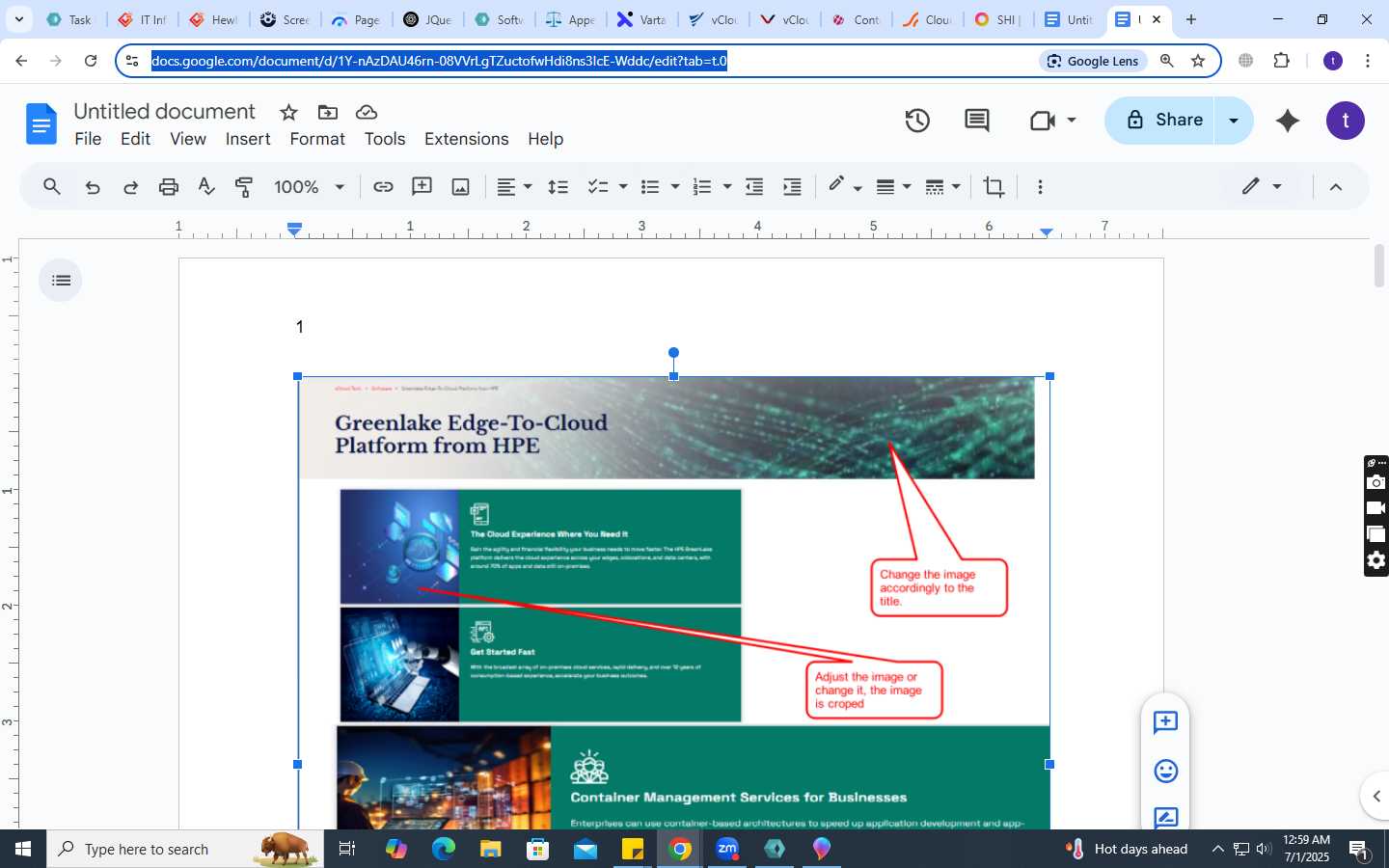
Task: Check the cloud document status icon
Action: tap(367, 112)
